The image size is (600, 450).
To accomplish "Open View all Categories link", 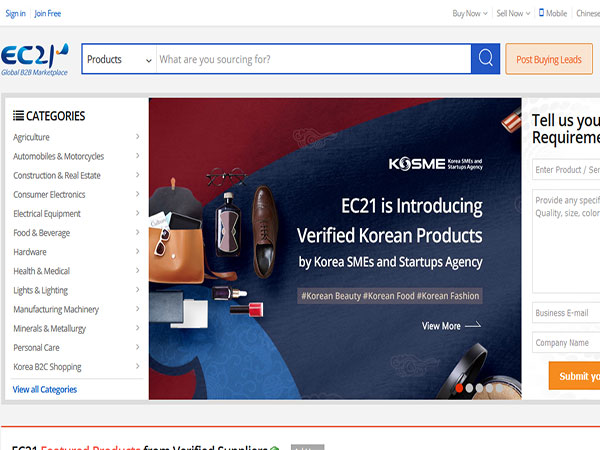I will click(x=45, y=389).
